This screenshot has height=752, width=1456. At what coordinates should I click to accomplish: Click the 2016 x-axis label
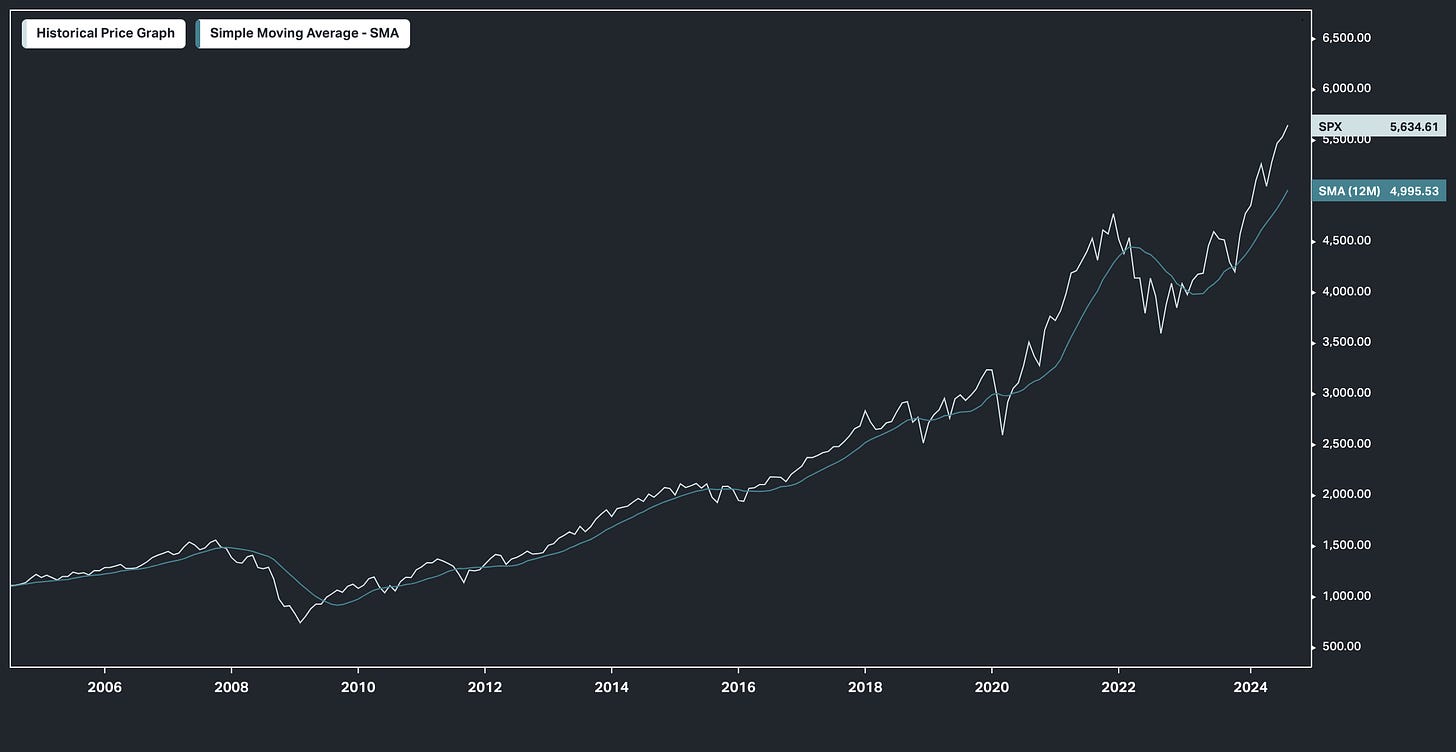(x=738, y=687)
